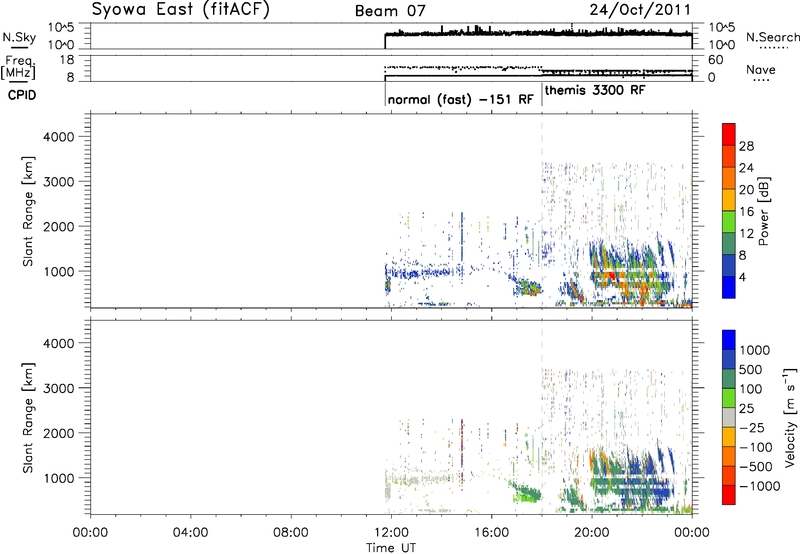800x554 pixels.
Task: Click the "N.Sky" legend label
Action: (19, 37)
